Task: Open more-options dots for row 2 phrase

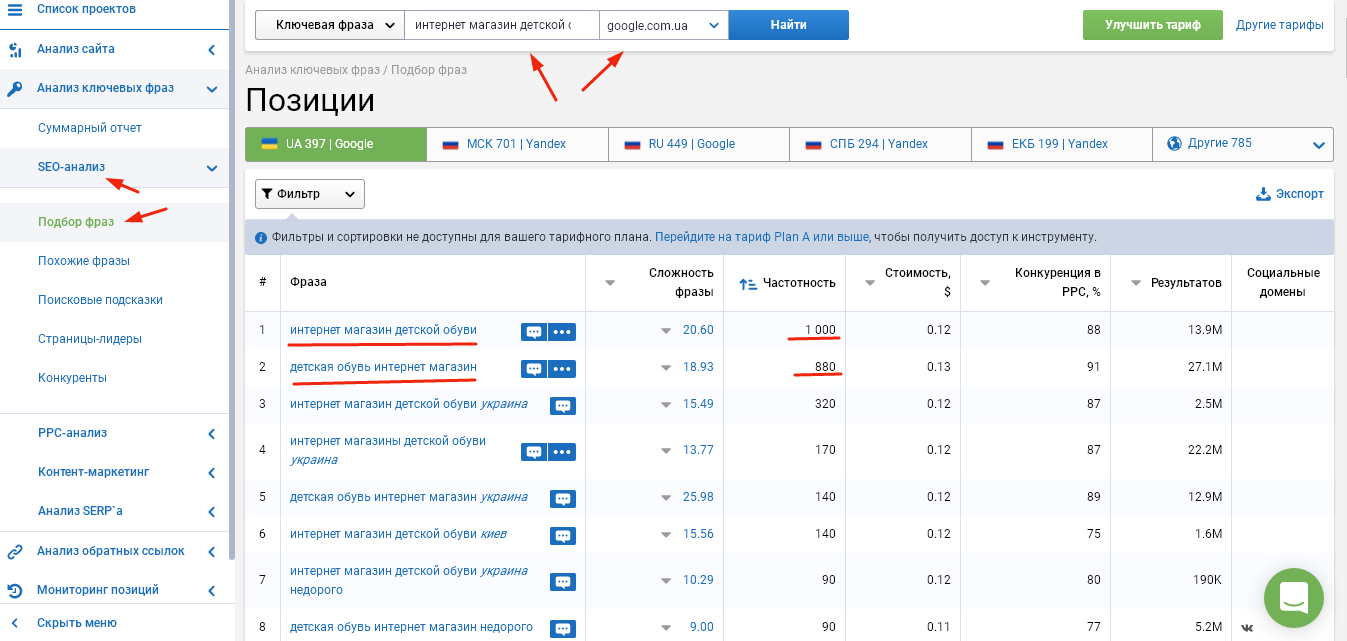Action: (x=563, y=369)
